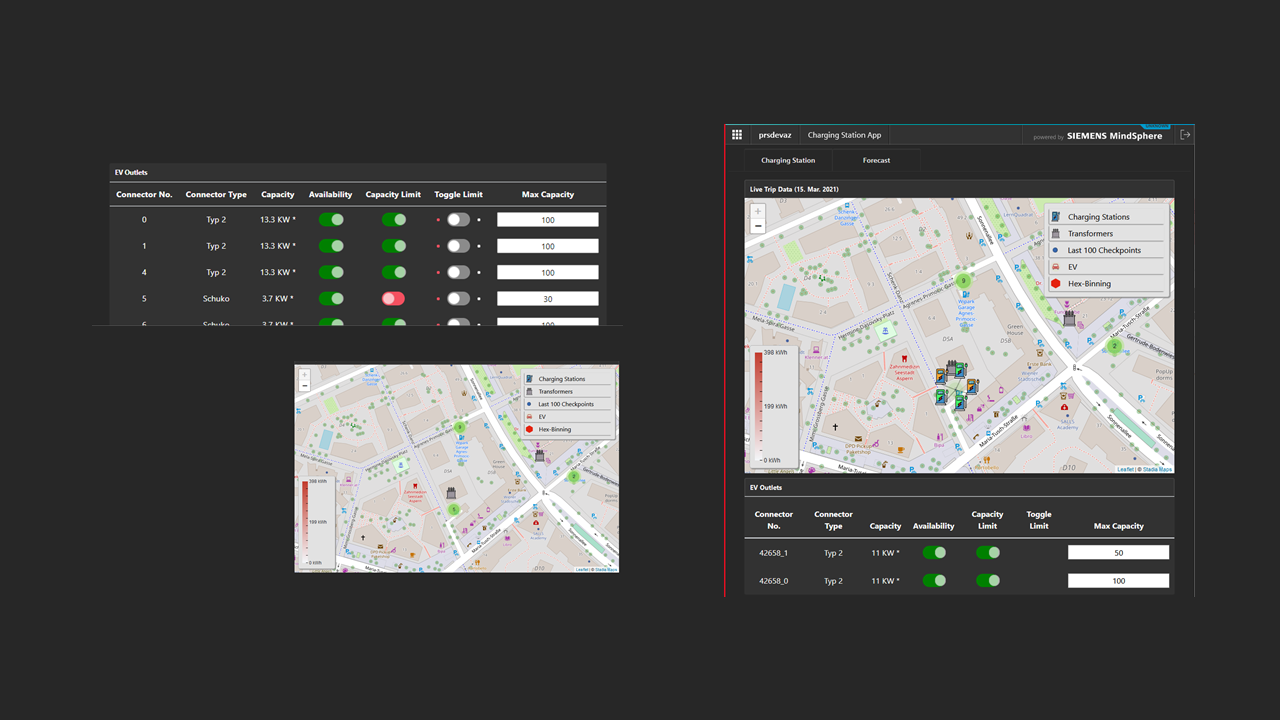The height and width of the screenshot is (720, 1280).
Task: Click charging station marker cluster on right map
Action: pyautogui.click(x=954, y=384)
